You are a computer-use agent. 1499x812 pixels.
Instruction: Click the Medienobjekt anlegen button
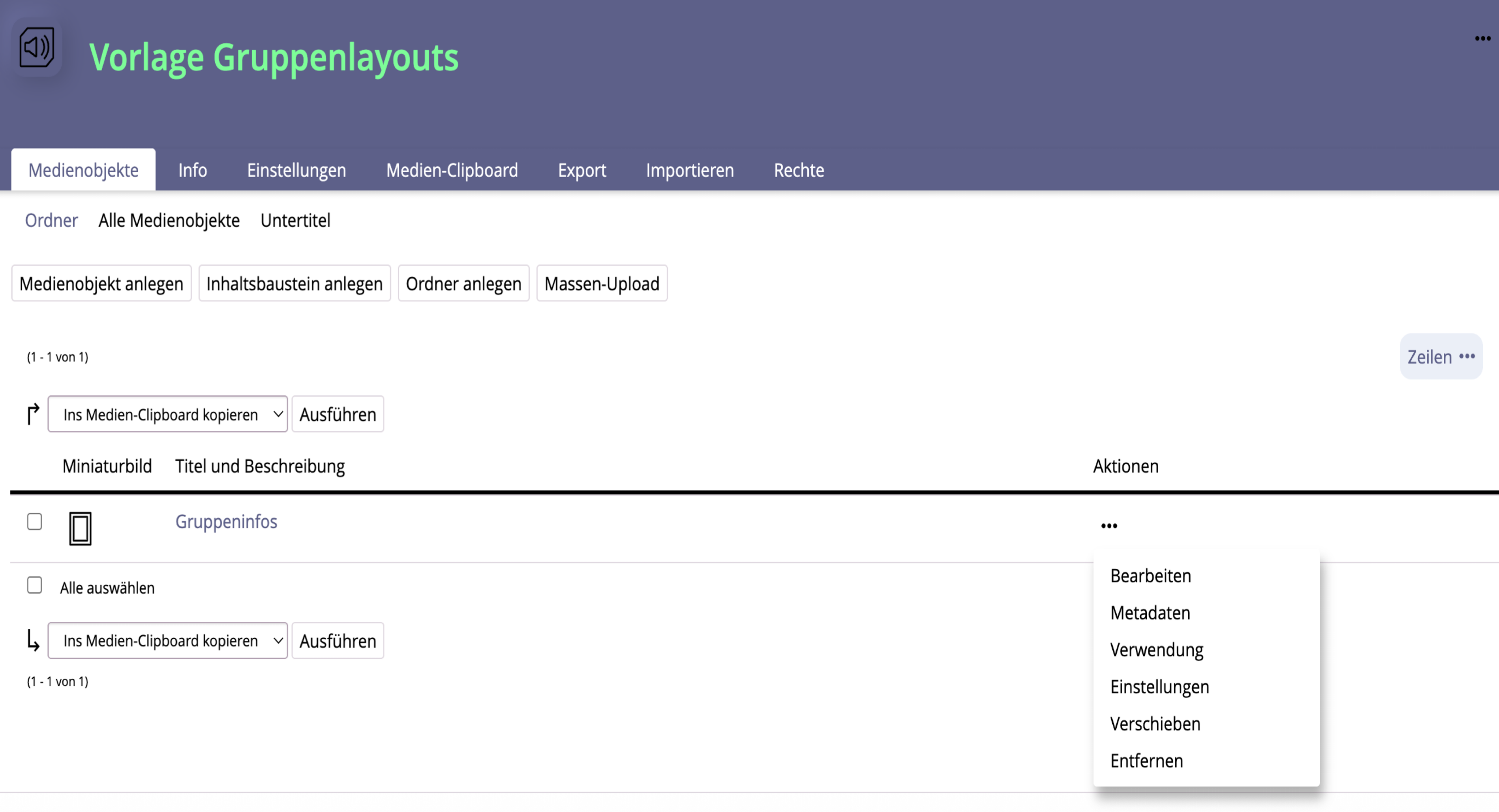click(101, 284)
